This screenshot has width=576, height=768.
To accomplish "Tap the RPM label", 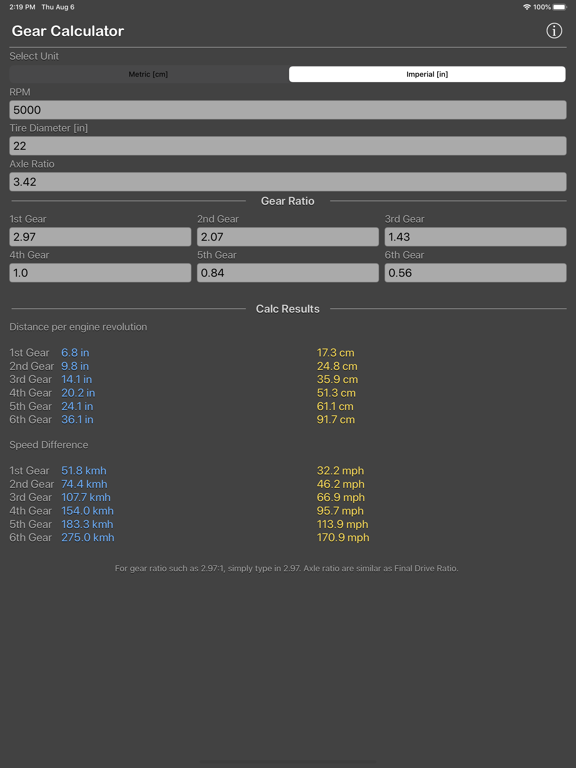I will (x=20, y=92).
